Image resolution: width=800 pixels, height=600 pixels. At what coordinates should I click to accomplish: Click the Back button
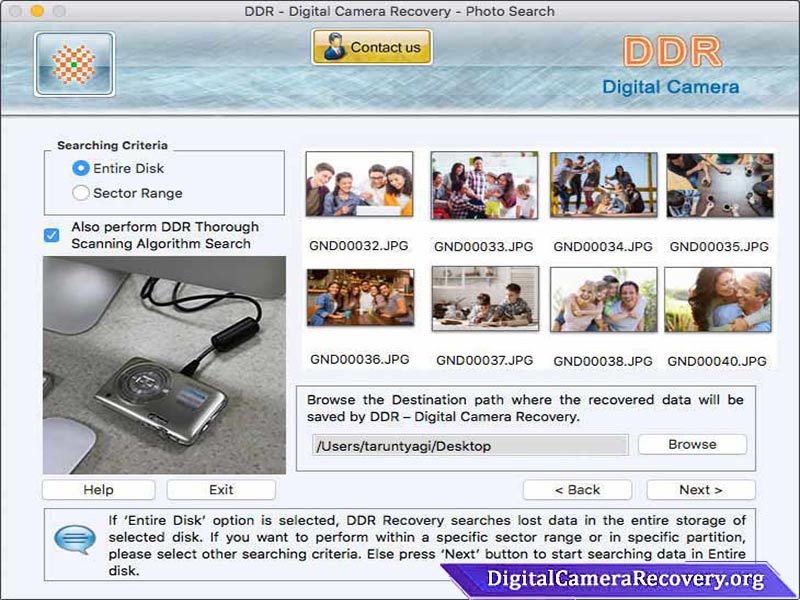tap(577, 490)
